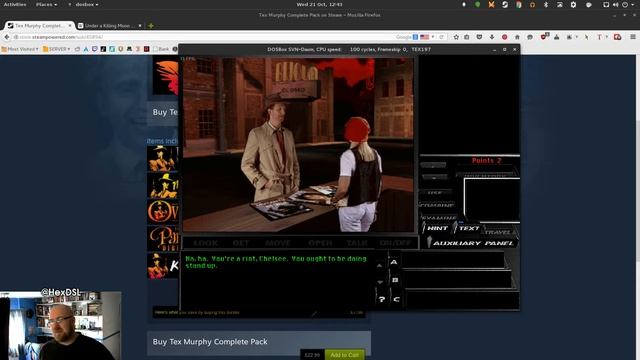
Task: Click the Steam tray icon
Action: (505, 4)
